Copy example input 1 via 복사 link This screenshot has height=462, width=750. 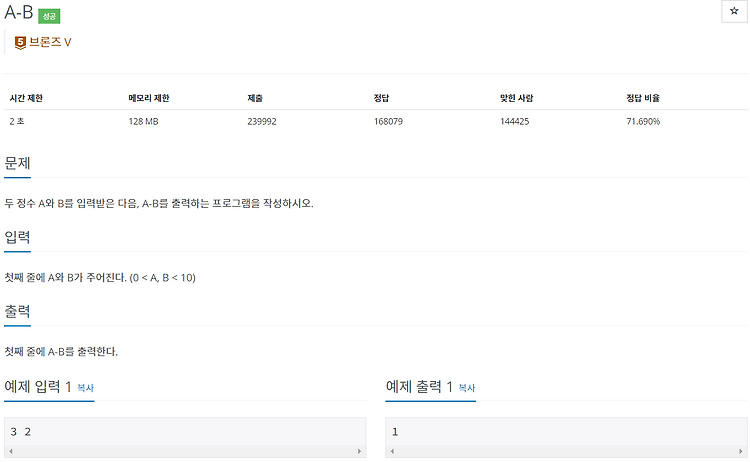[x=86, y=388]
